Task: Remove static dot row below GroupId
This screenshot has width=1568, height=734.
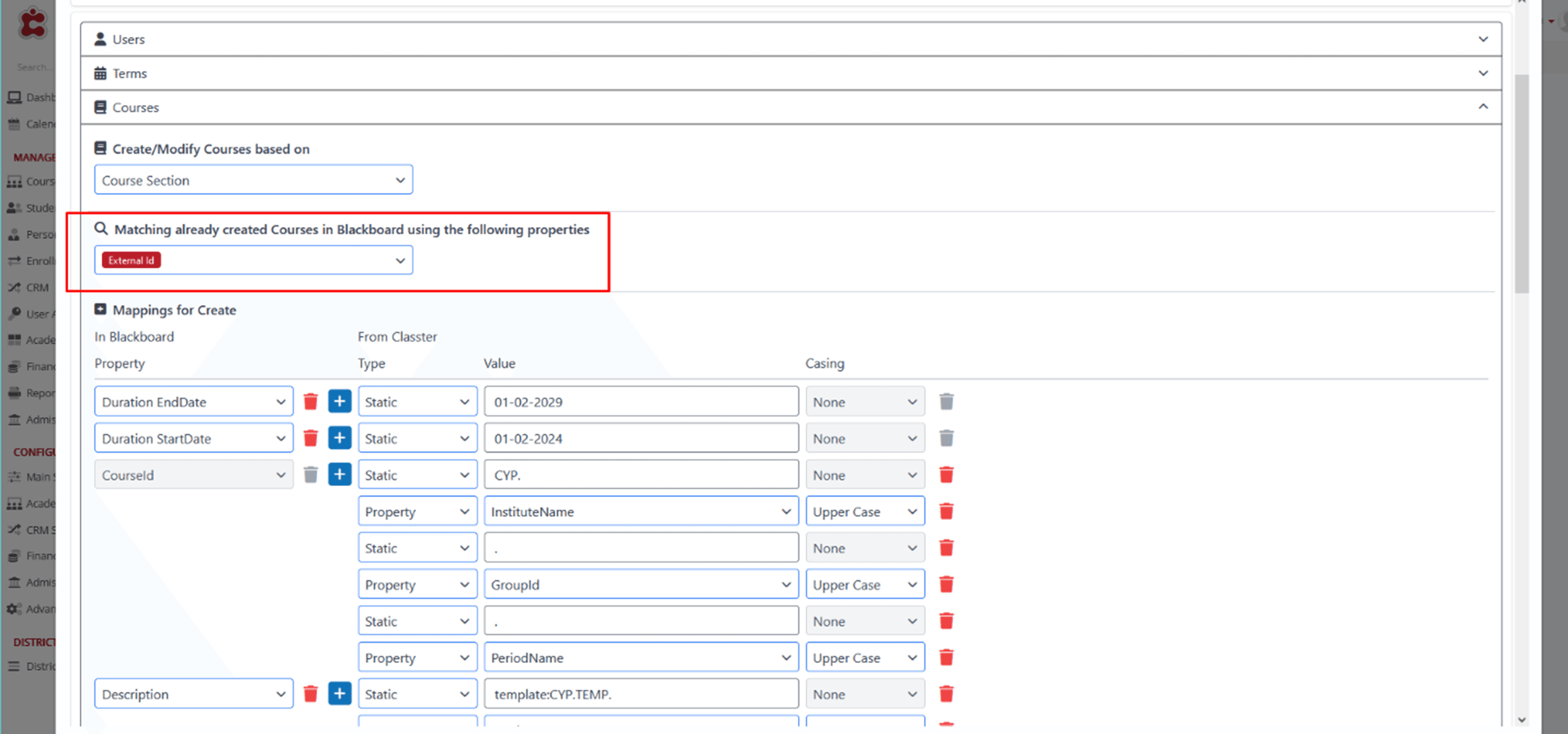Action: 946,621
